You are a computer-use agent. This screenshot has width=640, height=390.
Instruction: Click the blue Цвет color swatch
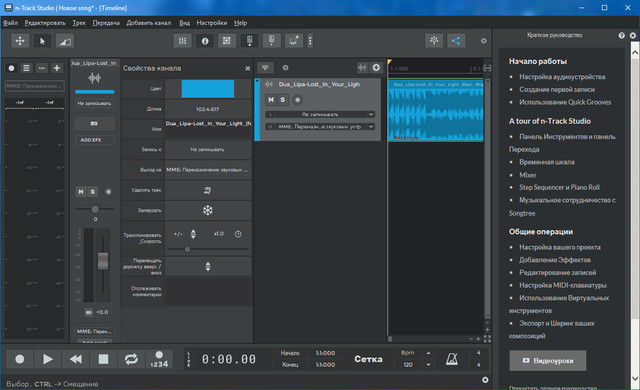[x=208, y=89]
